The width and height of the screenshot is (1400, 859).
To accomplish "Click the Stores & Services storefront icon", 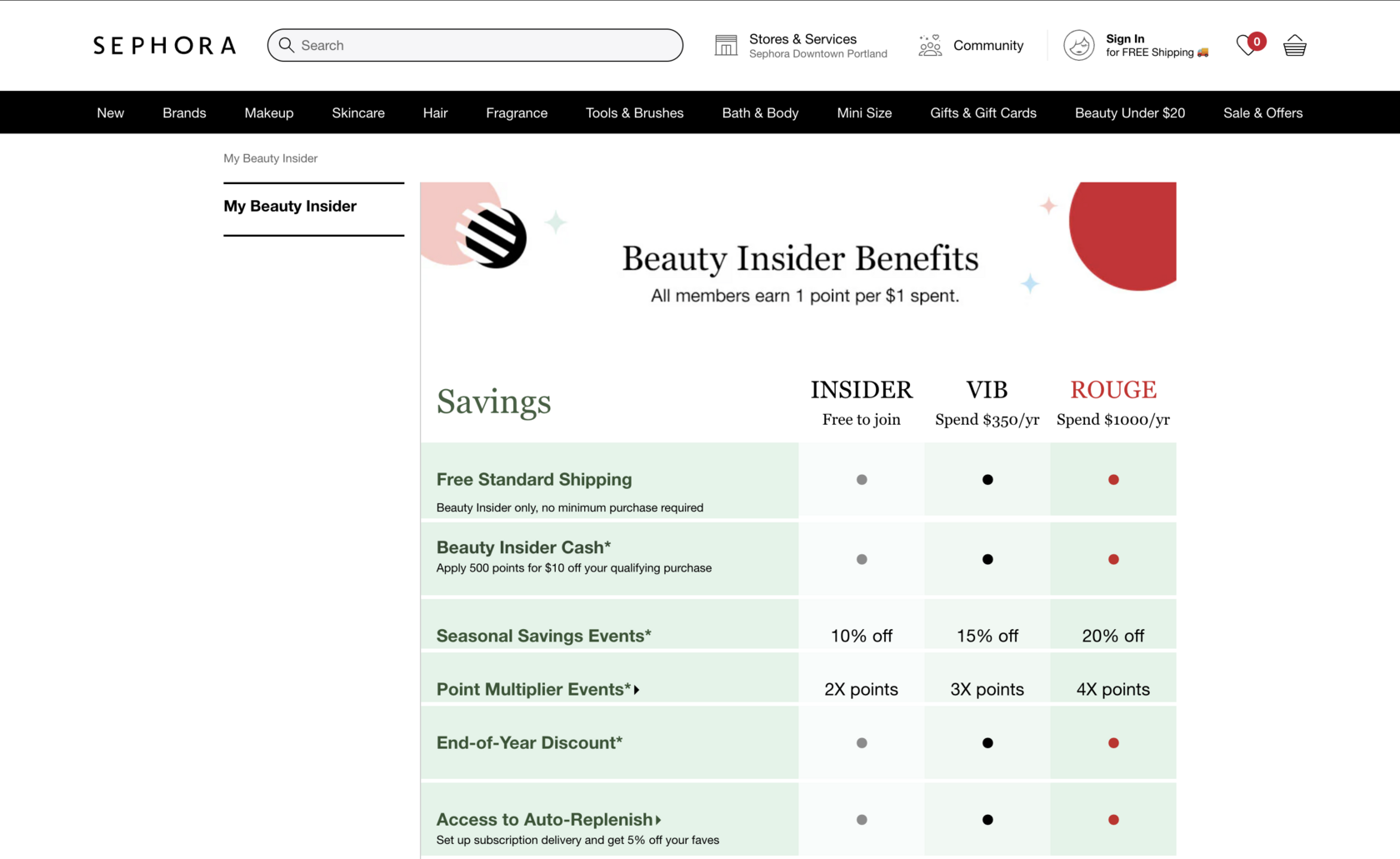I will (x=726, y=45).
